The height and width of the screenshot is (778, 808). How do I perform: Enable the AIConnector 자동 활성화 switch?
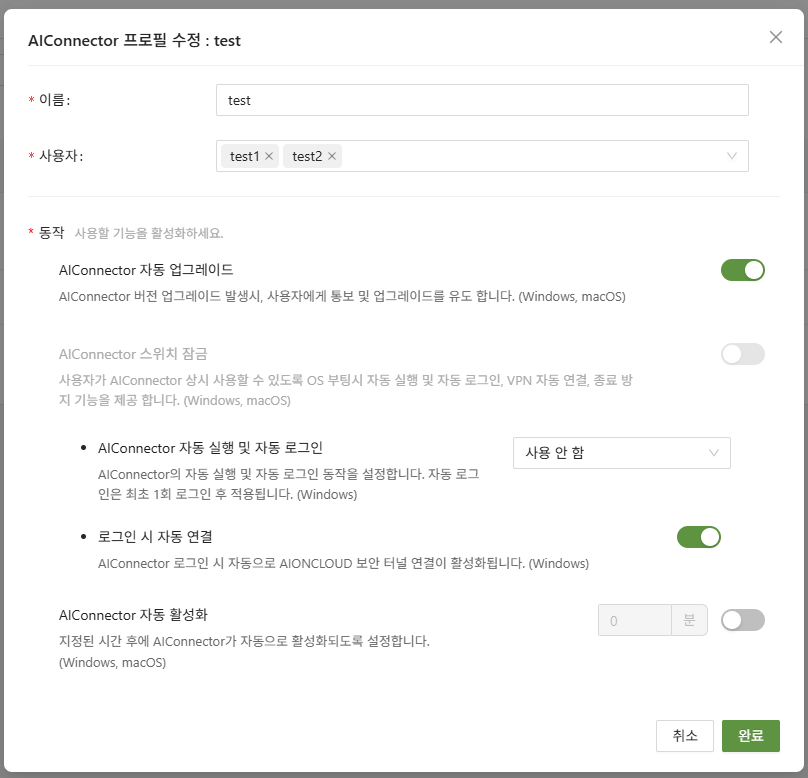pyautogui.click(x=742, y=620)
